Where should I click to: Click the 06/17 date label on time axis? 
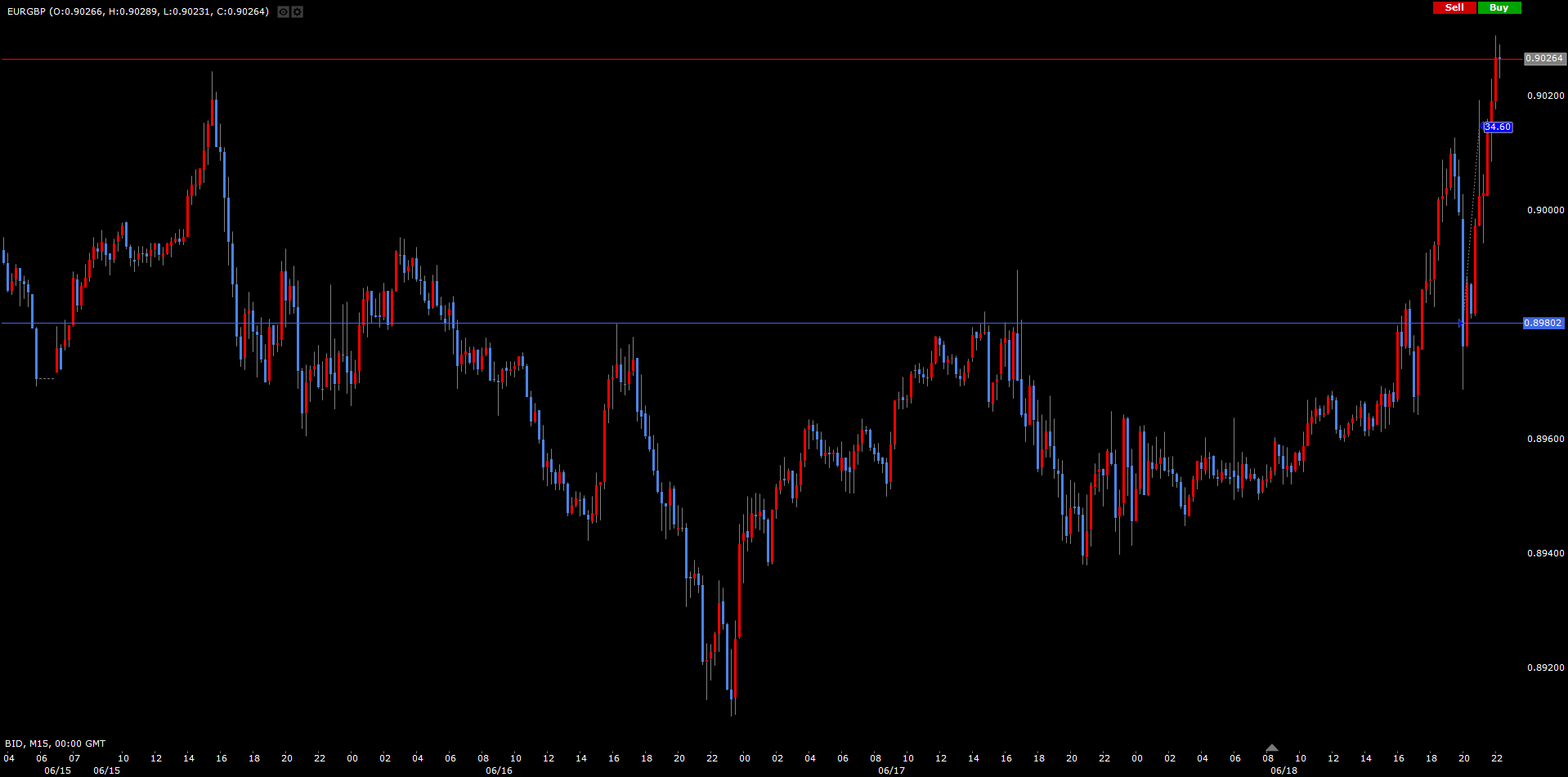pyautogui.click(x=891, y=770)
